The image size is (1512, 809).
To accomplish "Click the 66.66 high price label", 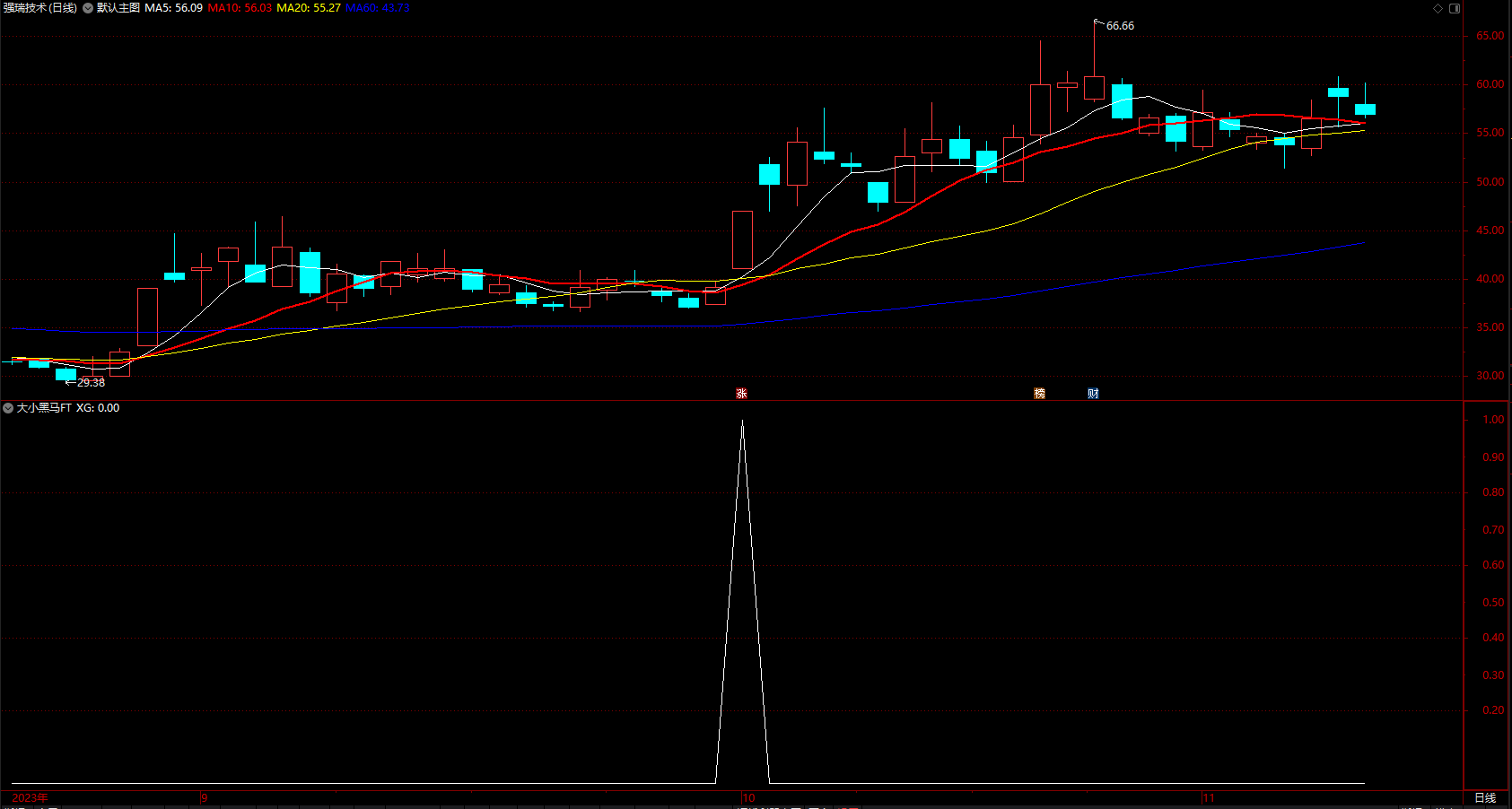I will coord(1120,26).
